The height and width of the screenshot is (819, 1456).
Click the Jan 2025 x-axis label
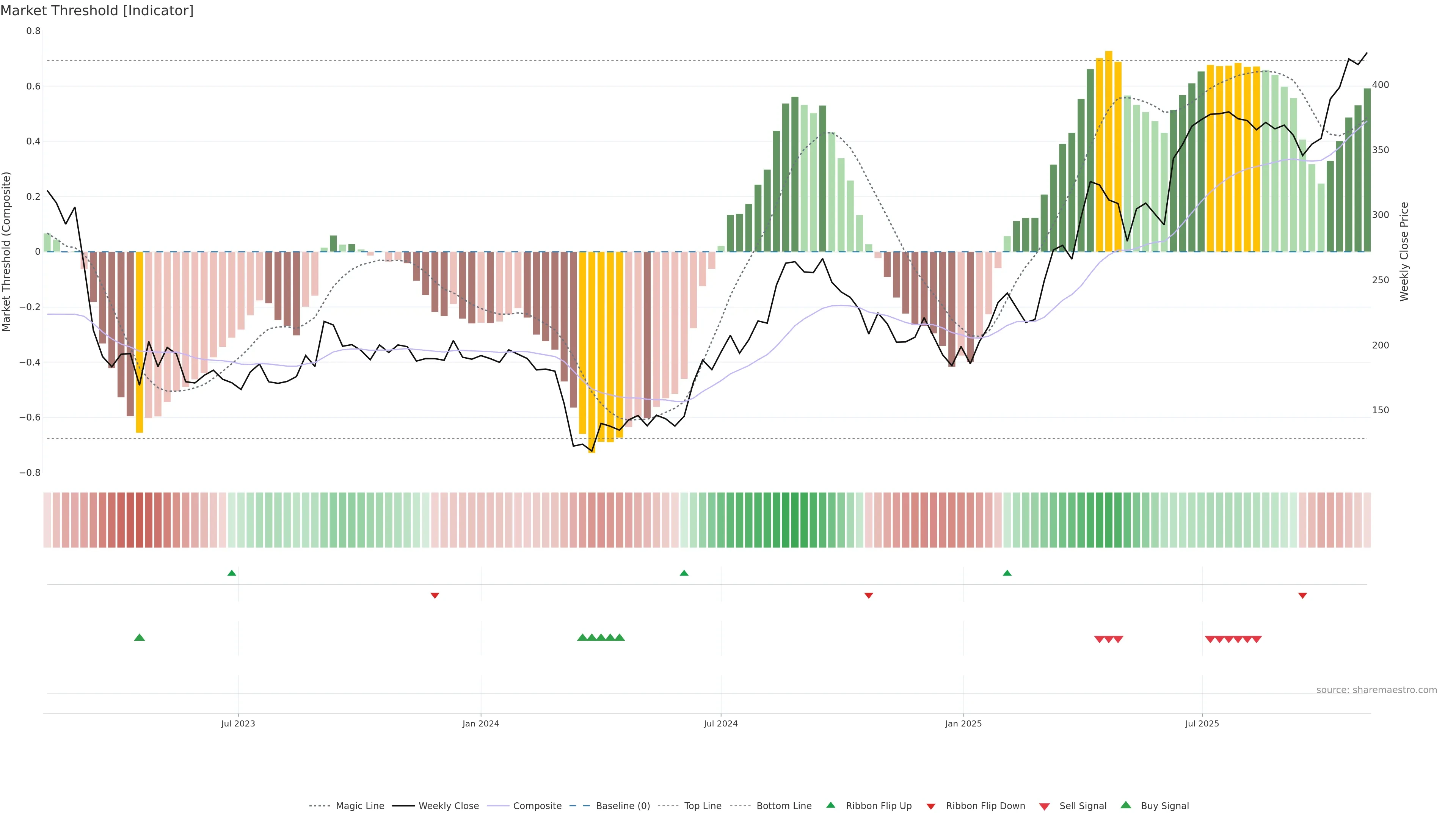coord(963,723)
